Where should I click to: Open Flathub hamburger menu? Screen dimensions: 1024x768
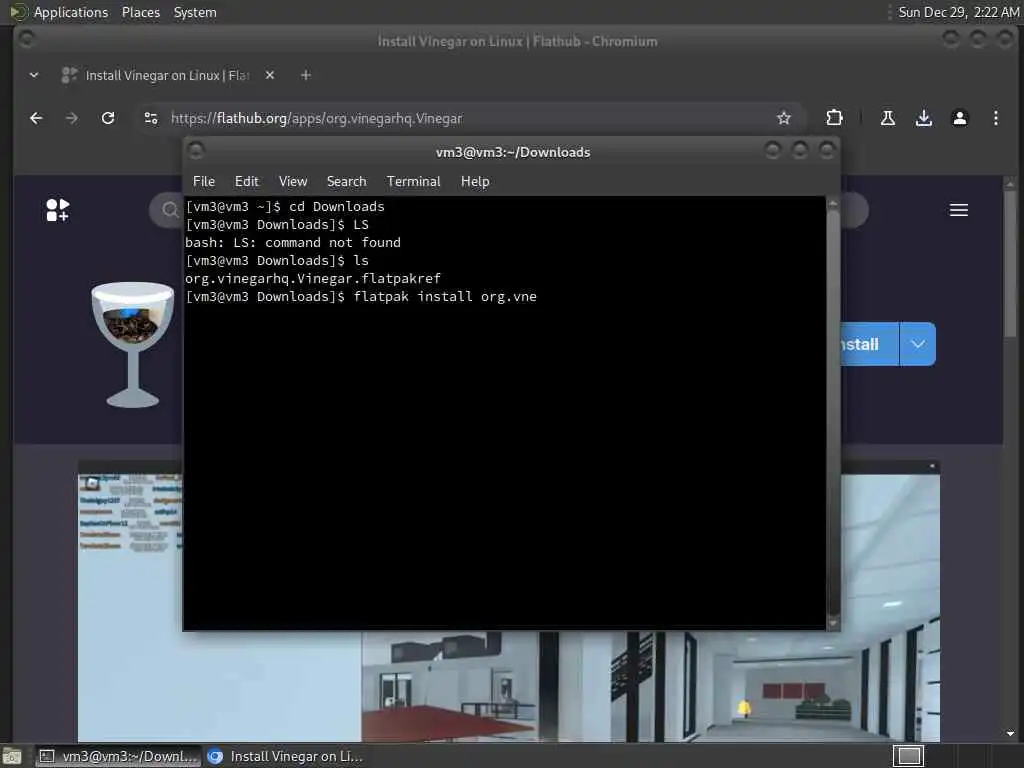(959, 210)
